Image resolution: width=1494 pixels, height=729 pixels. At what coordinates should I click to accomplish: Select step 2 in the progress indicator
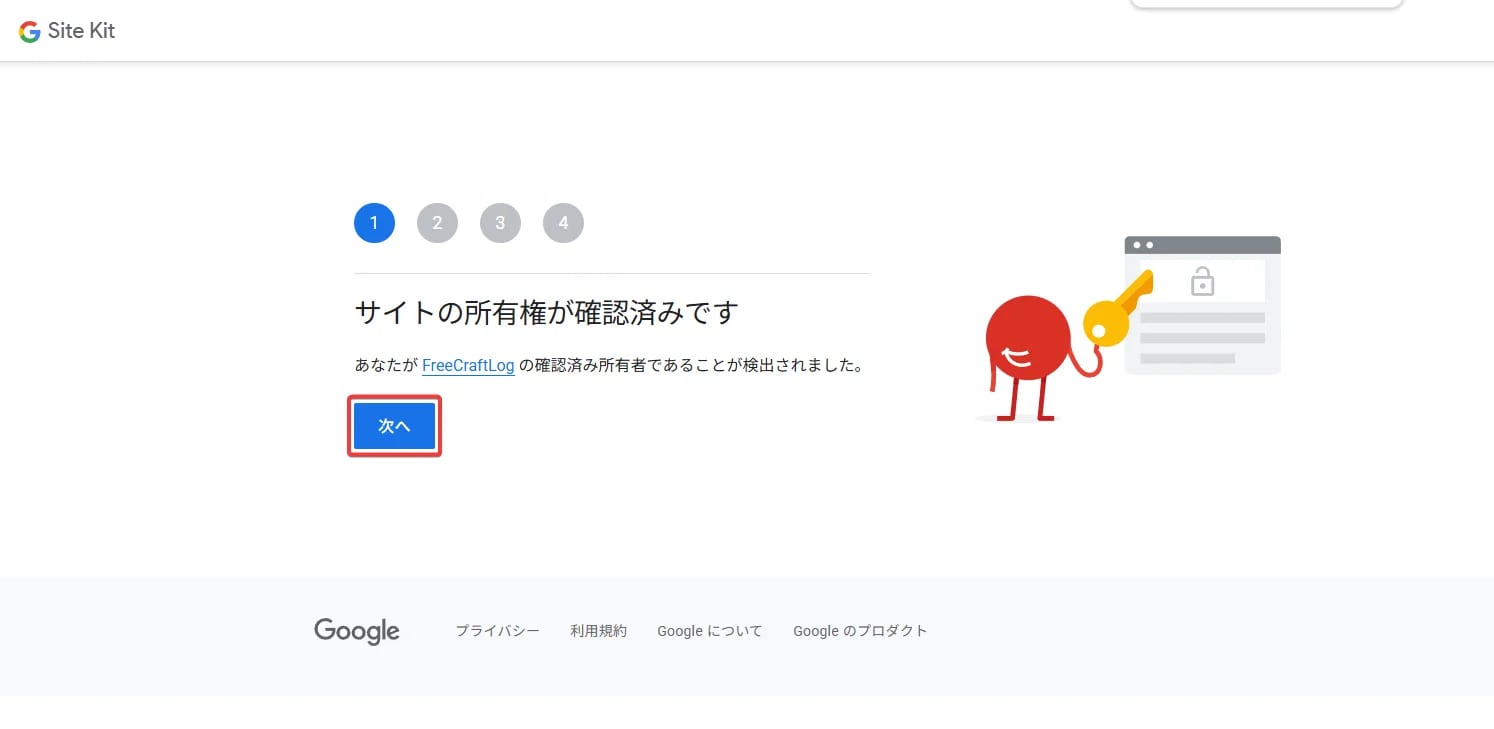pyautogui.click(x=437, y=223)
